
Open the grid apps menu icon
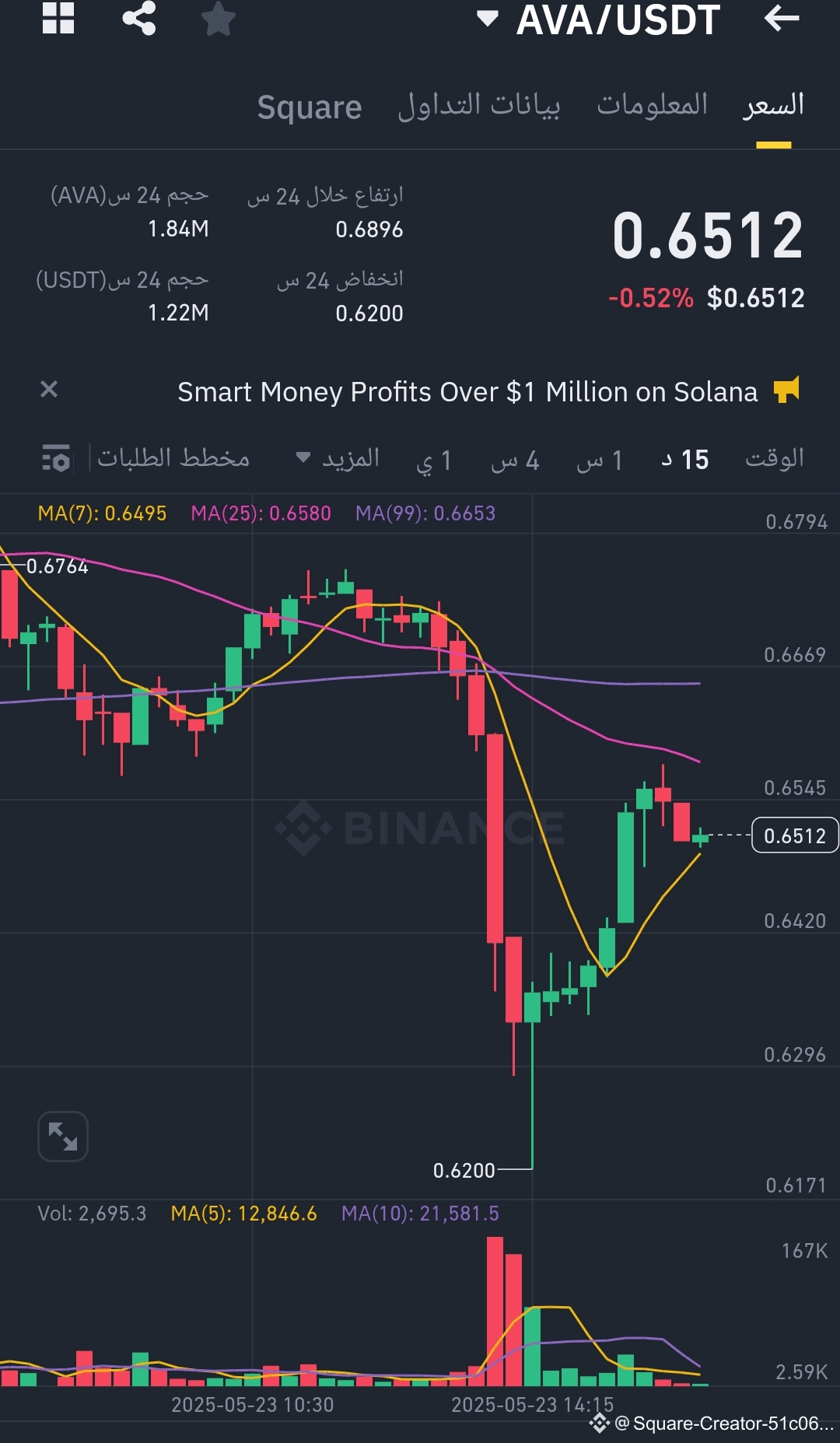[x=58, y=19]
